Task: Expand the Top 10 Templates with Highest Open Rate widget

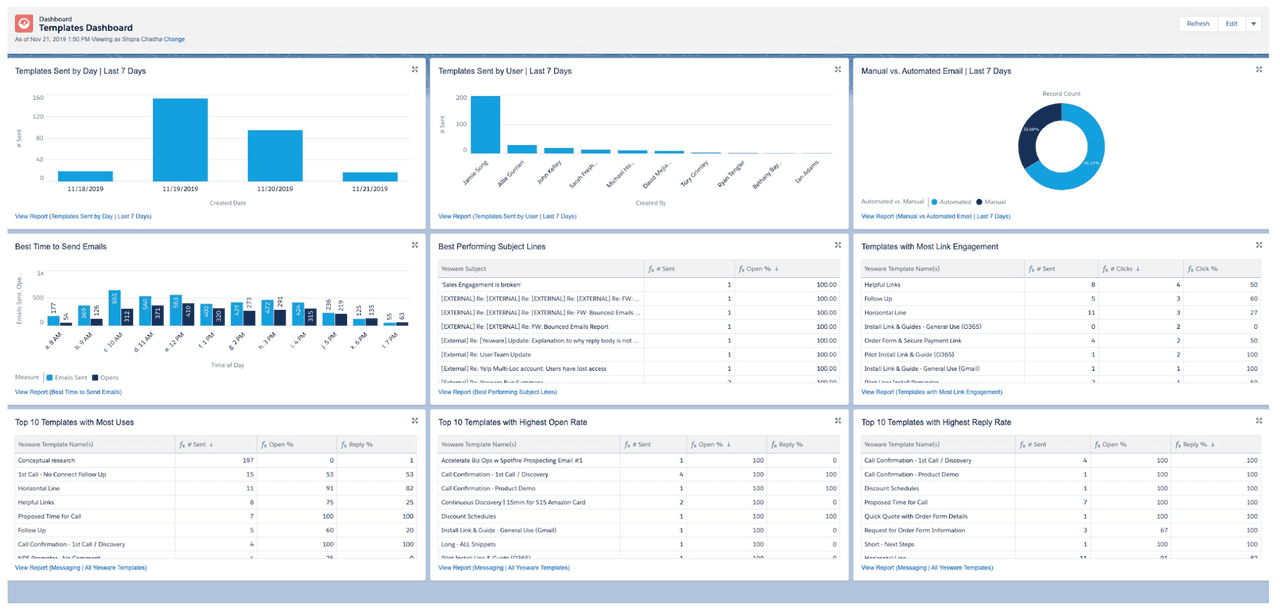Action: [838, 421]
